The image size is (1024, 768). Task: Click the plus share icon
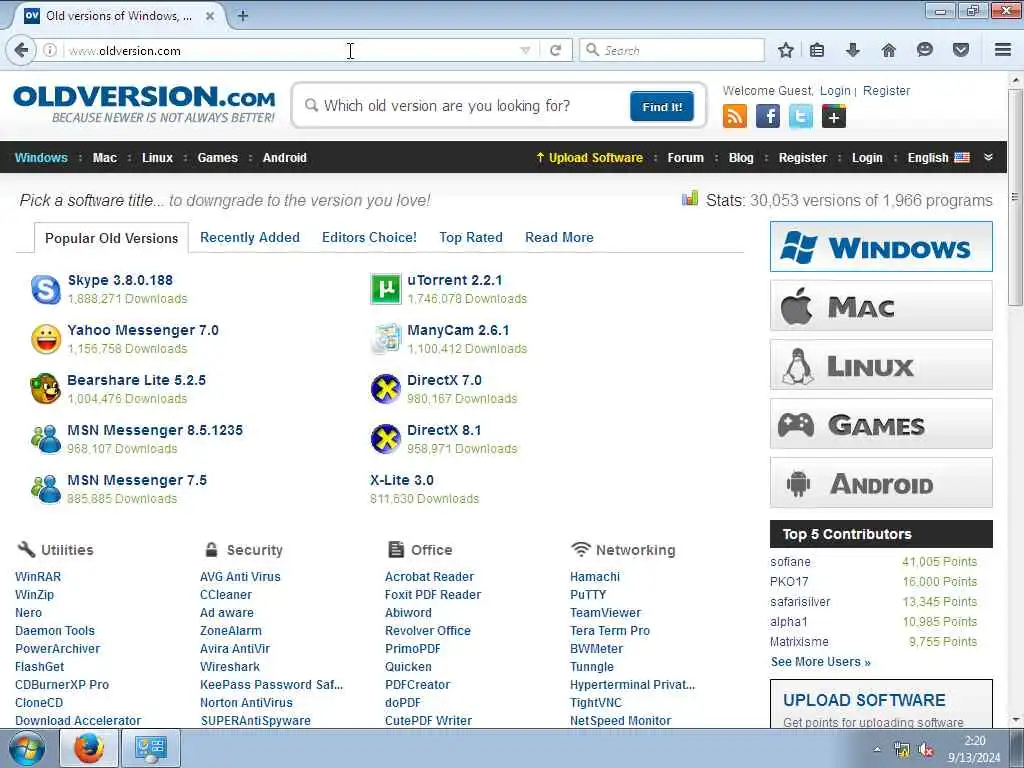click(834, 117)
